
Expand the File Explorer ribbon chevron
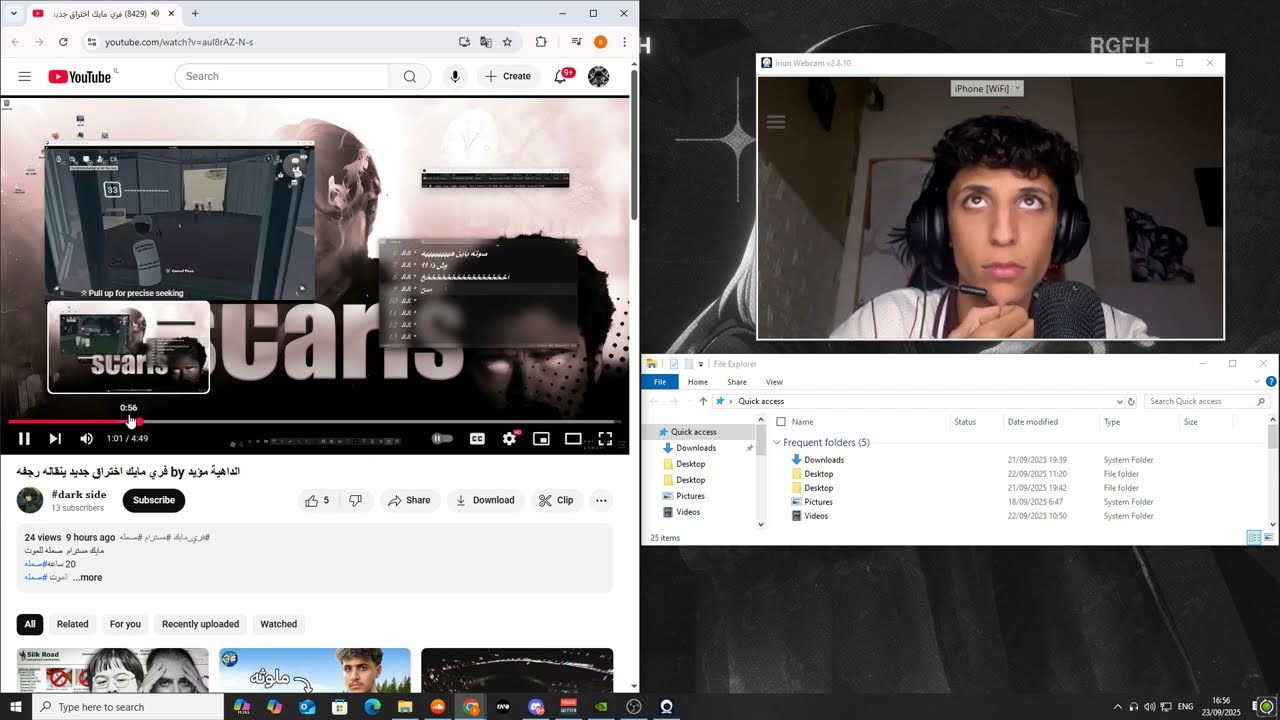pyautogui.click(x=1257, y=382)
